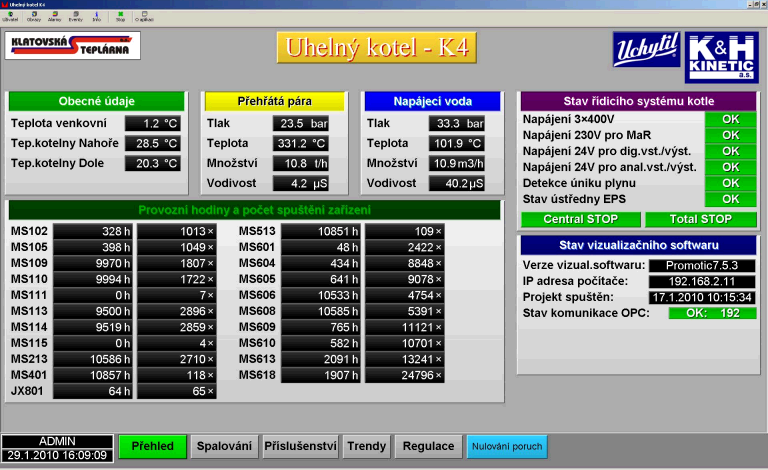Screen dimensions: 768x470
Task: Open the Obrazy toolbar icon
Action: [32, 17]
